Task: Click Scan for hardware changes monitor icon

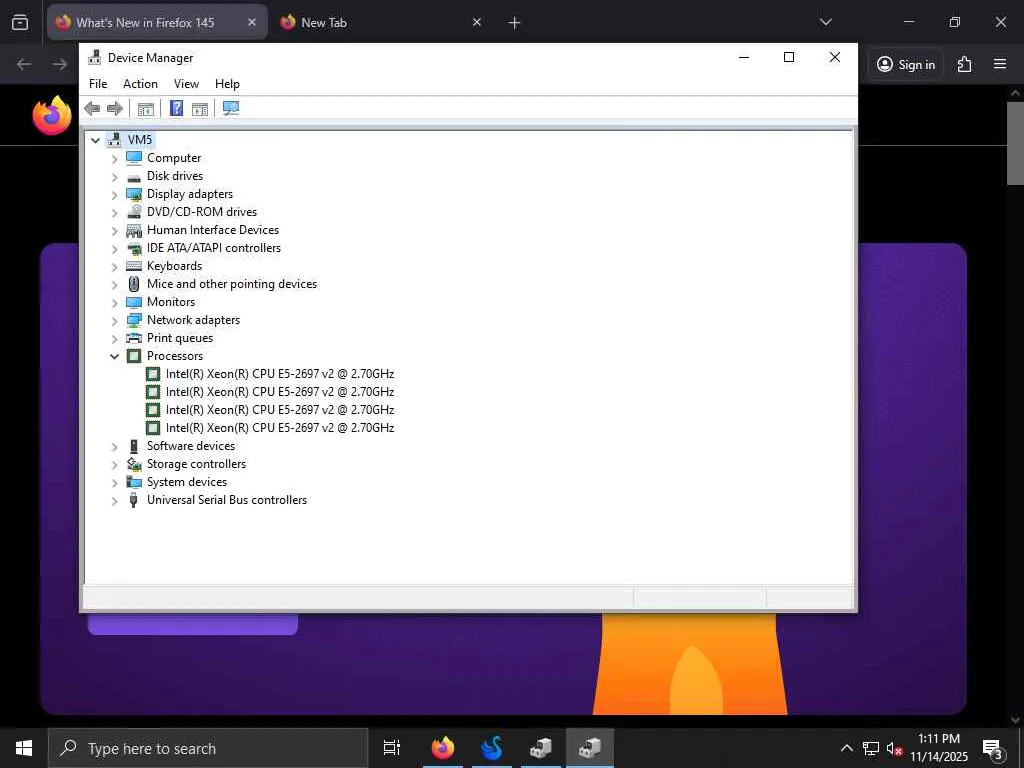Action: click(231, 108)
